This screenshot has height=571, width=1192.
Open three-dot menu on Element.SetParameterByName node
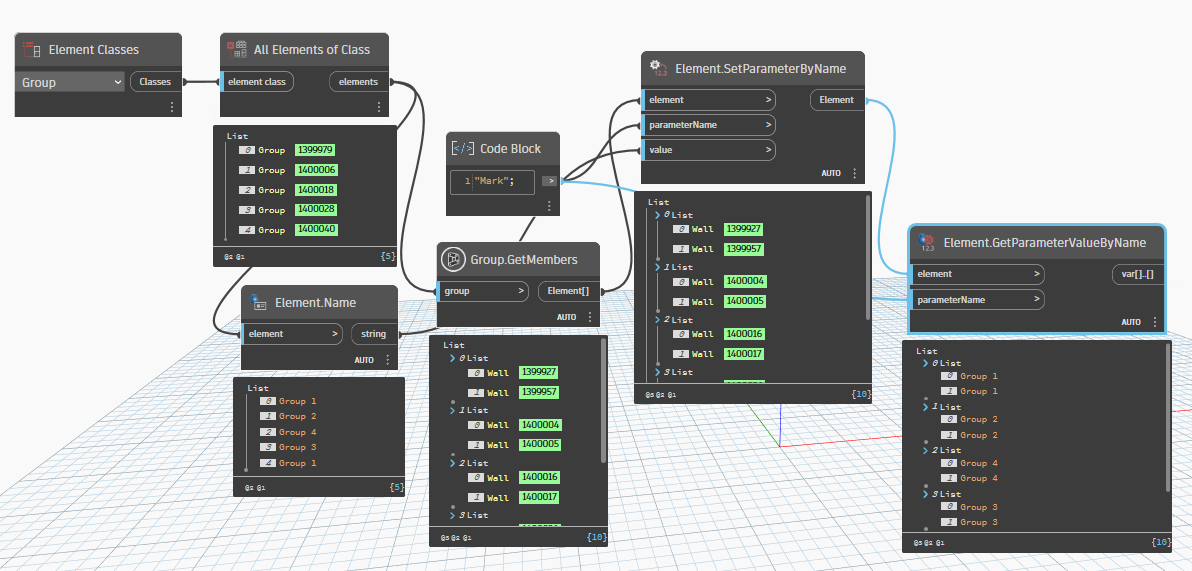[855, 173]
